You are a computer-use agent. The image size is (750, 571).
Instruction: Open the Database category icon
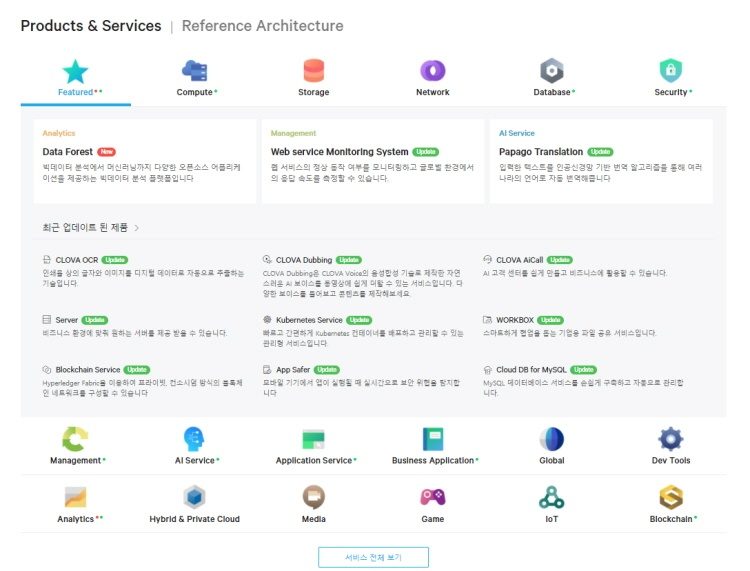point(551,71)
